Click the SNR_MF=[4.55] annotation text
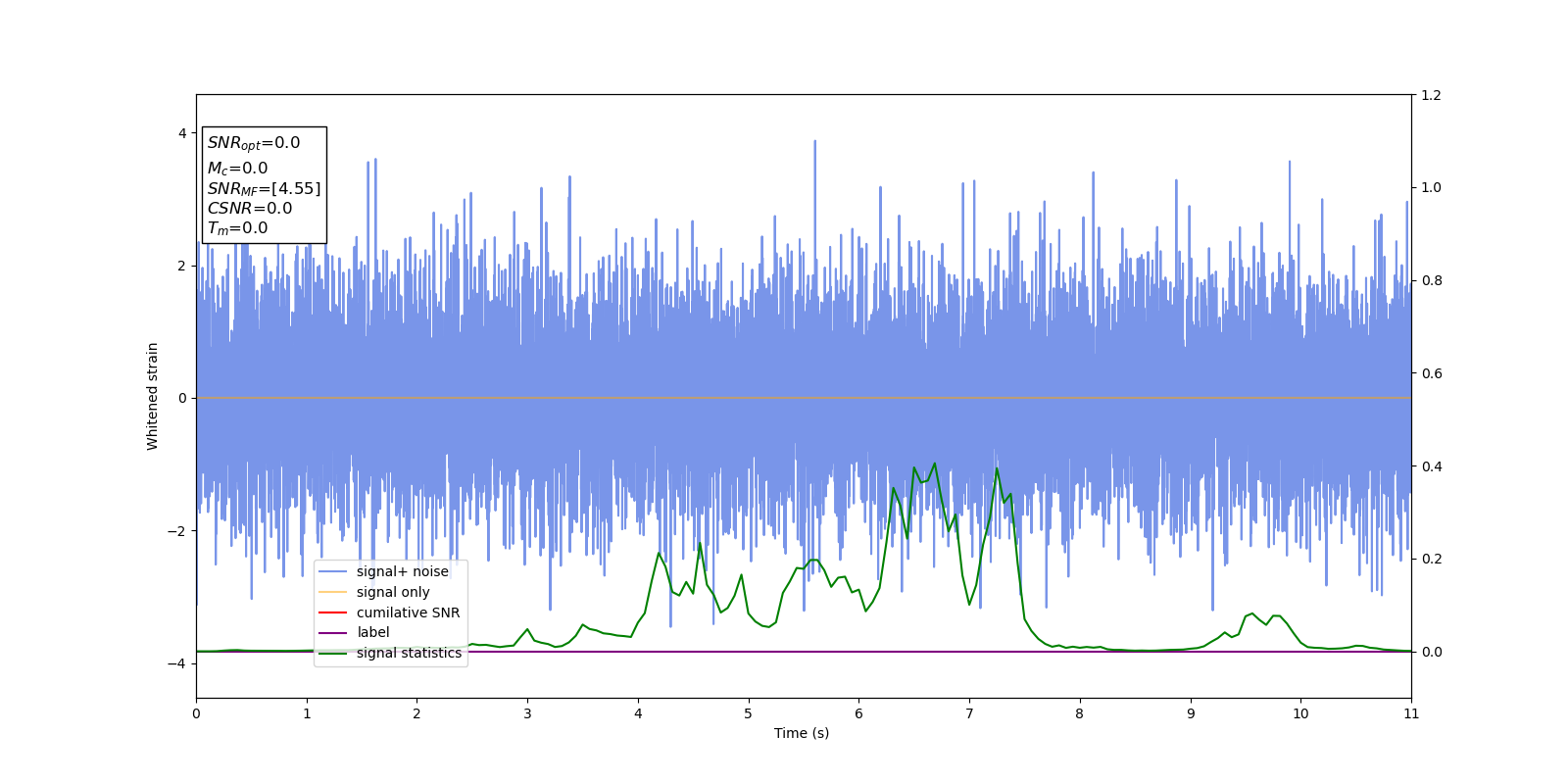Image resolution: width=1568 pixels, height=784 pixels. click(264, 188)
